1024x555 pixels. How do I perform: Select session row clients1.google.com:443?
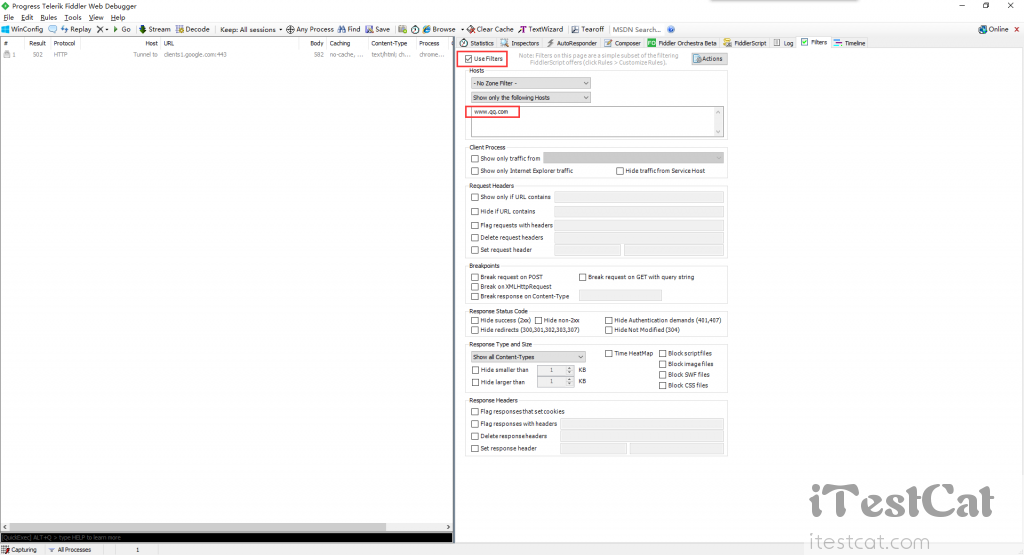226,55
